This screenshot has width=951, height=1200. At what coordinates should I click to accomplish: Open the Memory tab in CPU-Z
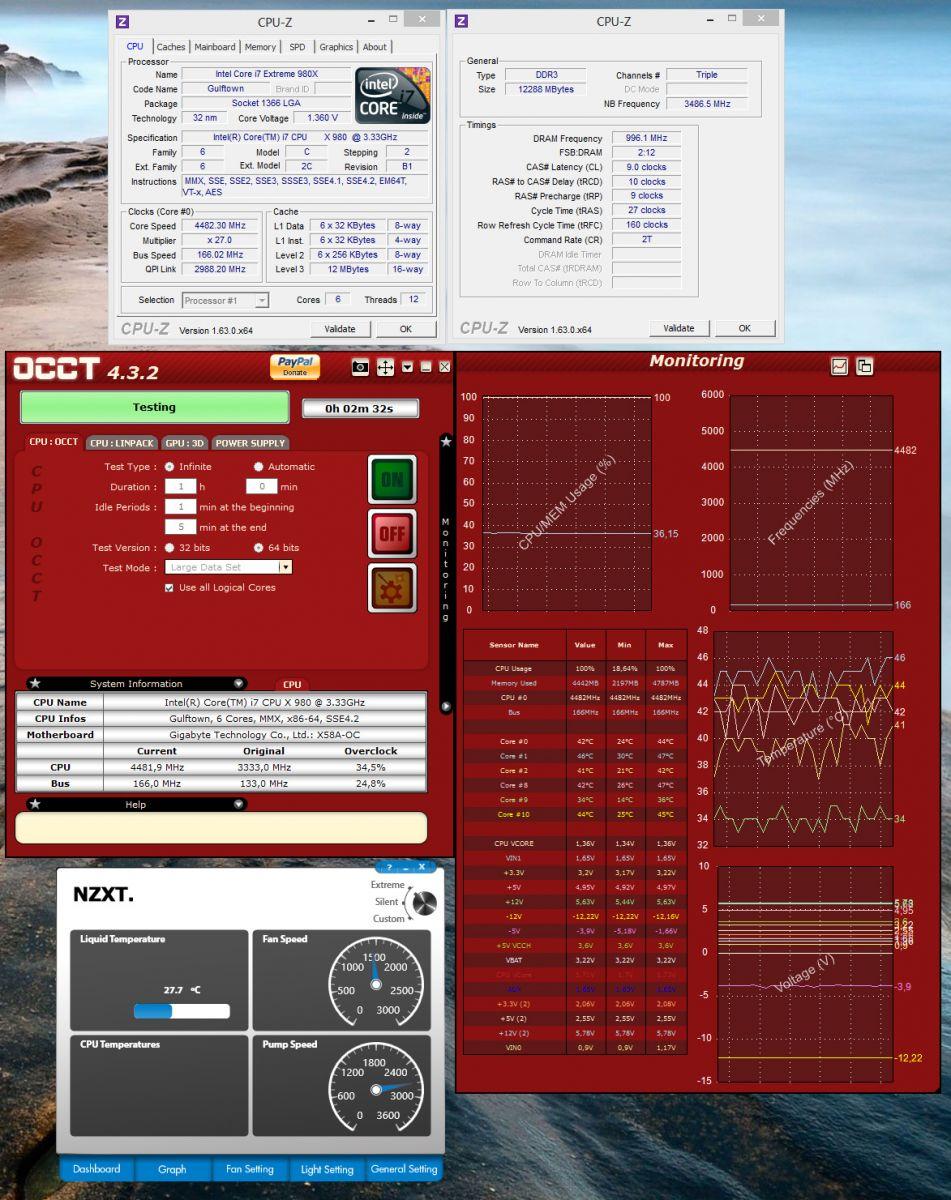tap(260, 47)
